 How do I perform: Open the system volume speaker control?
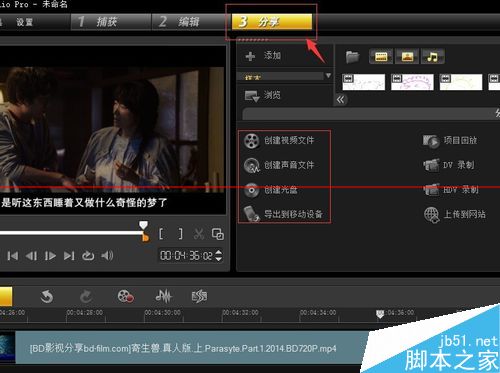(x=107, y=256)
